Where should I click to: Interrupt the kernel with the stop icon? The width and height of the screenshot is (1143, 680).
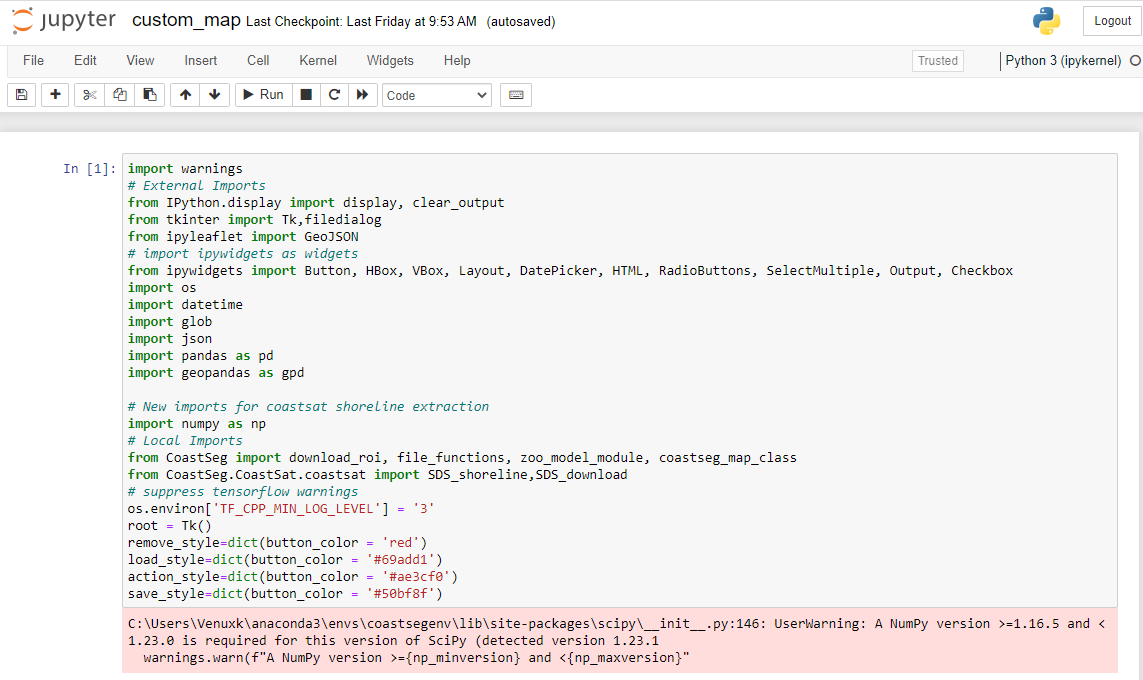(305, 94)
